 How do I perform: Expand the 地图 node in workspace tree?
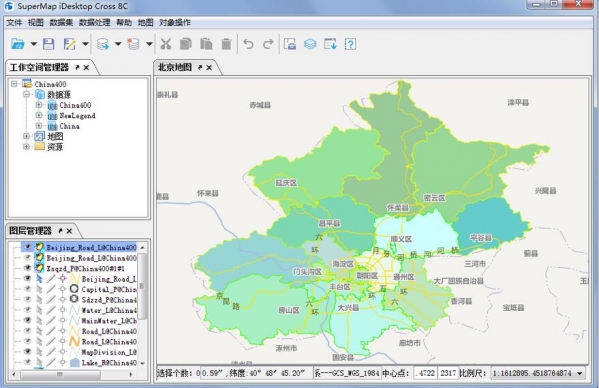coord(26,136)
